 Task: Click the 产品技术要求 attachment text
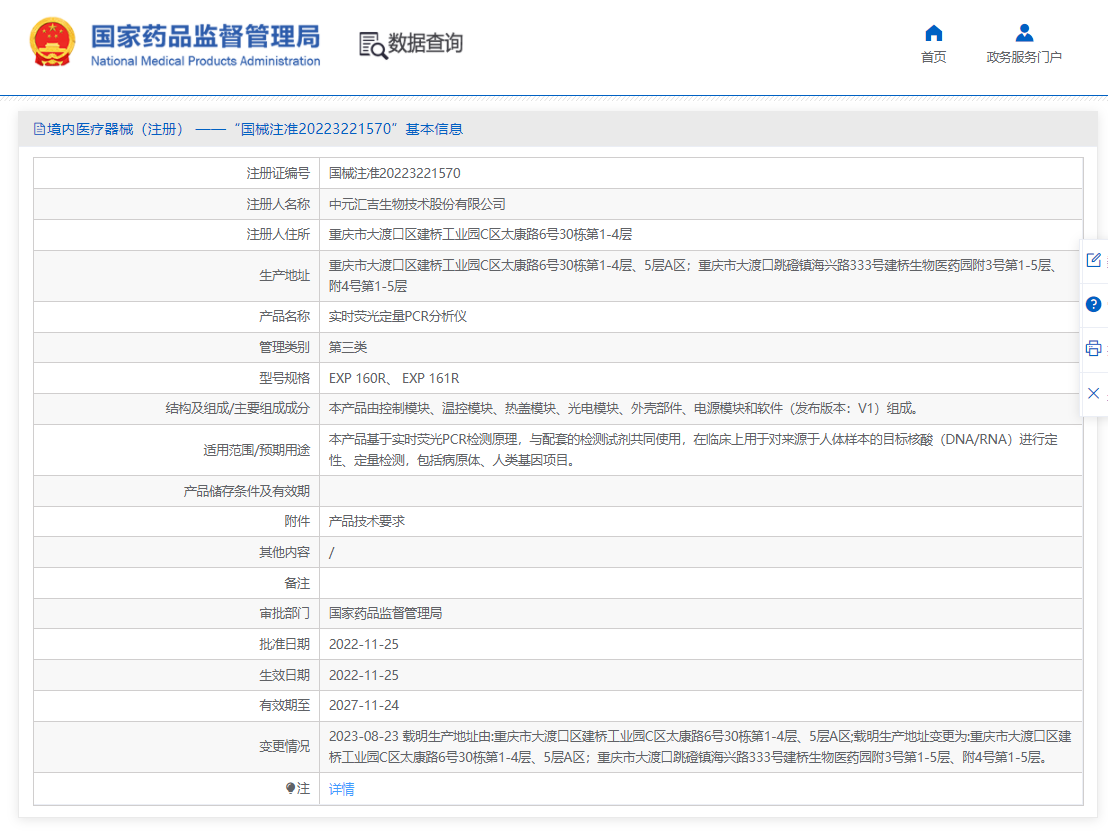point(367,521)
